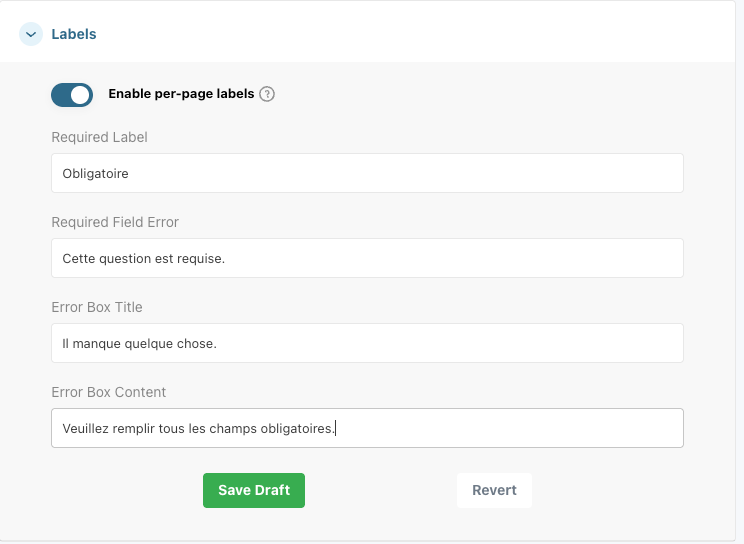
Task: Collapse the Labels section chevron
Action: (x=31, y=34)
